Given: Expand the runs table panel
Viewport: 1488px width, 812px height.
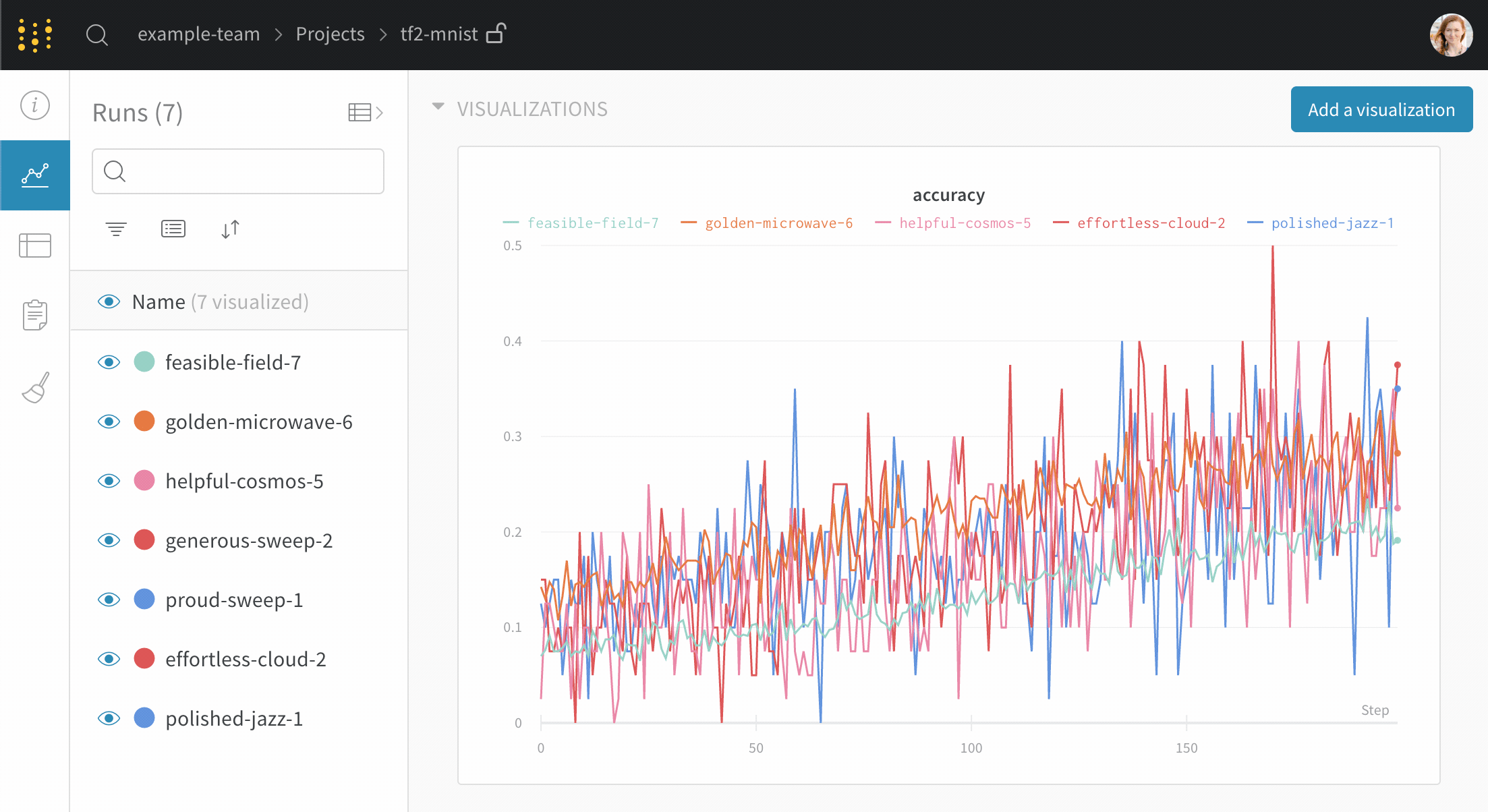Looking at the screenshot, I should click(366, 113).
